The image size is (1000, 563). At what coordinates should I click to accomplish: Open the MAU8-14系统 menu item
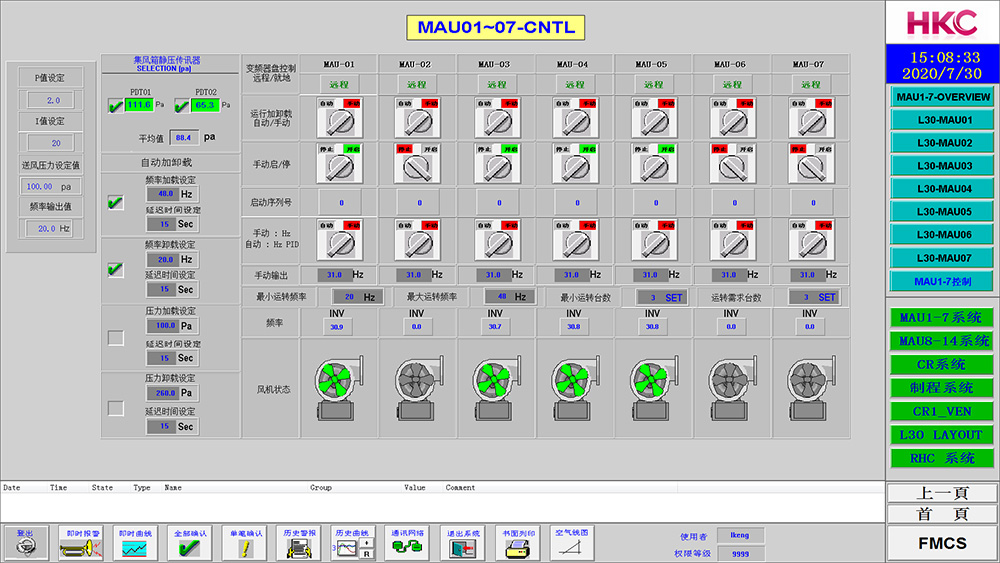coord(942,342)
